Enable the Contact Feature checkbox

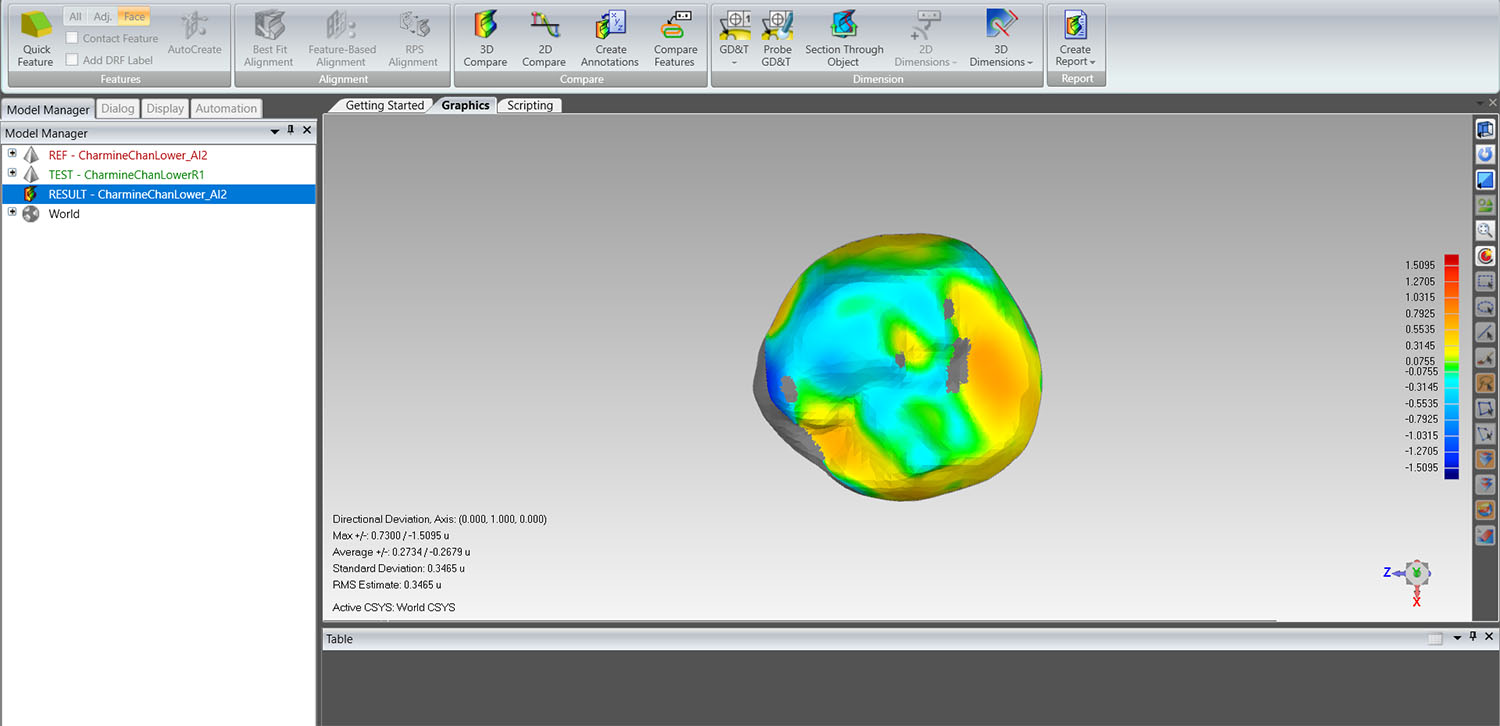point(72,38)
